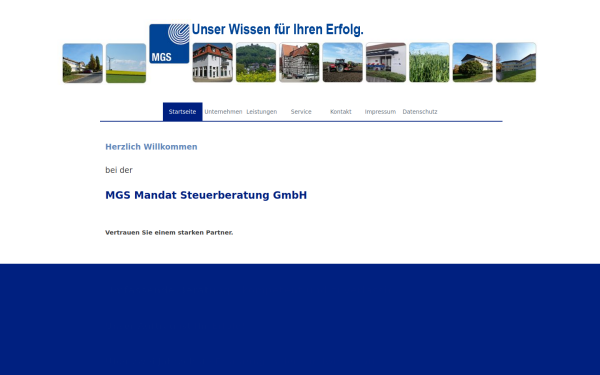Click the slogan 'Unser Wissen für Ihren Erfolg.'
This screenshot has height=375, width=600.
point(277,29)
